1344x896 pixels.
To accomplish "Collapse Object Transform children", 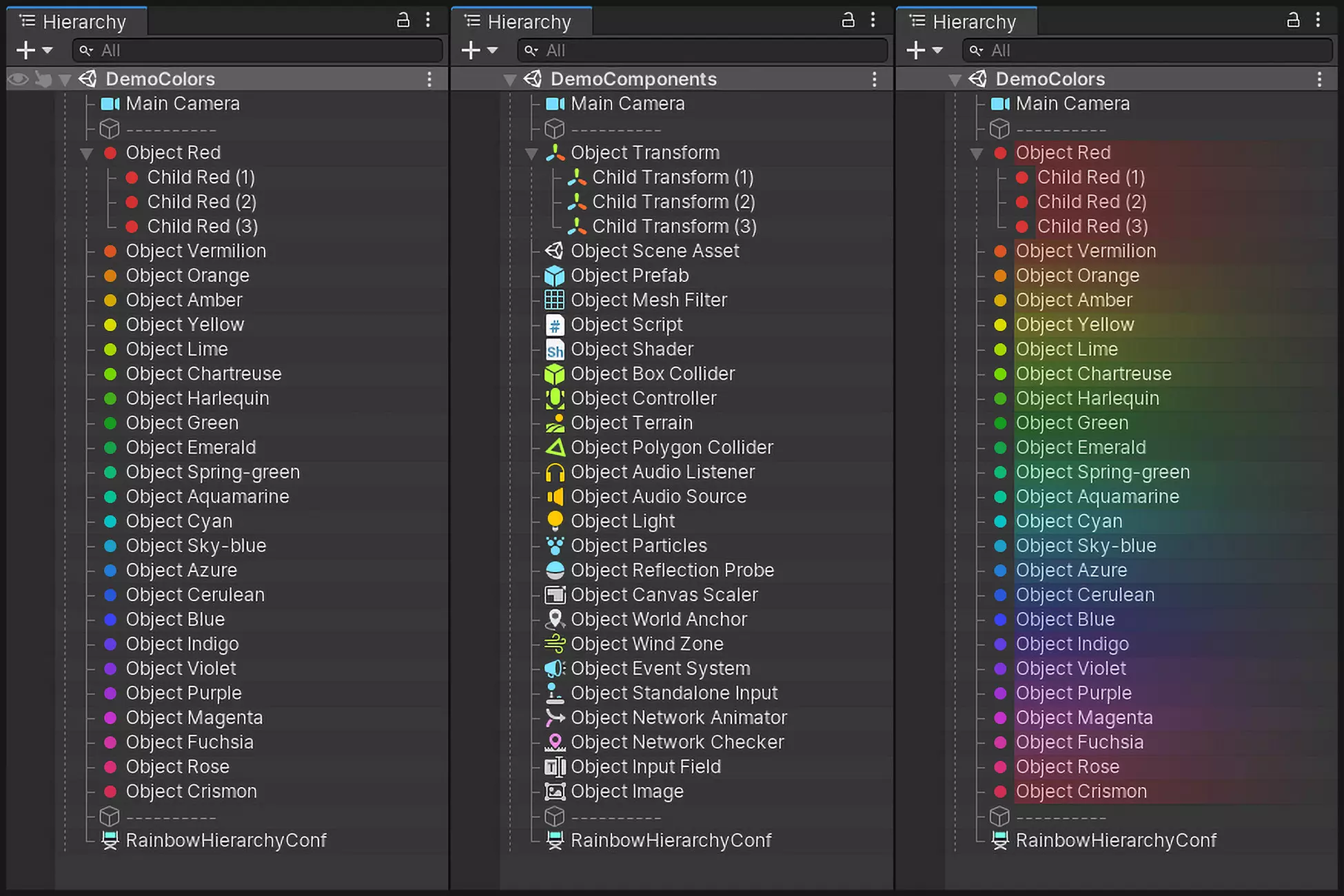I will point(531,153).
